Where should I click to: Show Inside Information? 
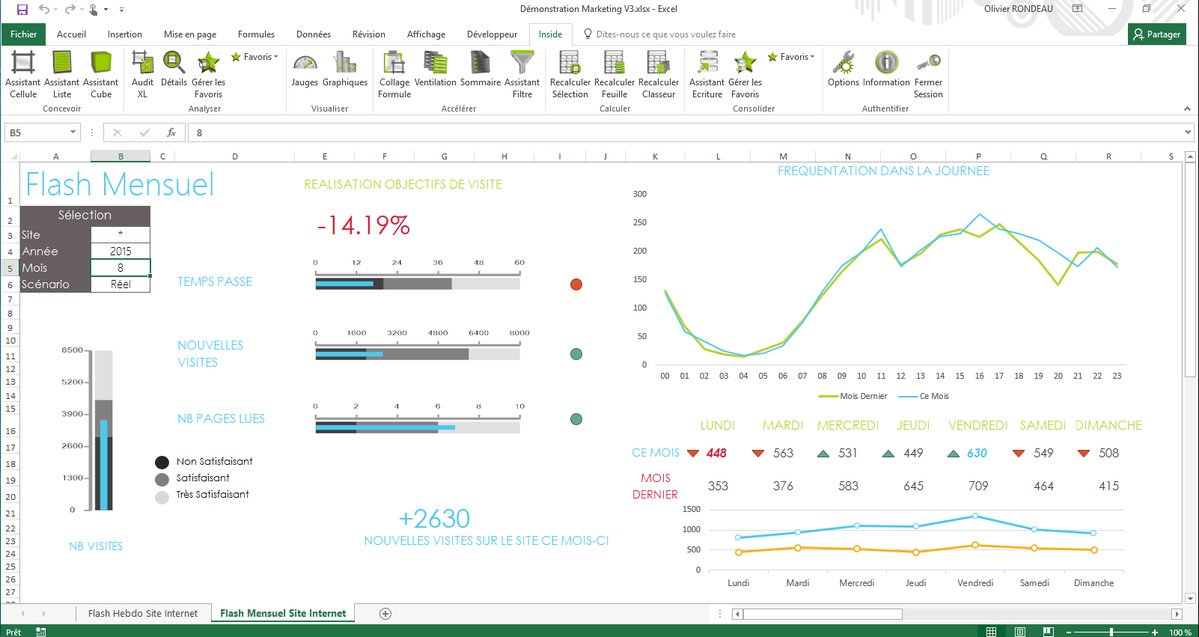(x=886, y=69)
